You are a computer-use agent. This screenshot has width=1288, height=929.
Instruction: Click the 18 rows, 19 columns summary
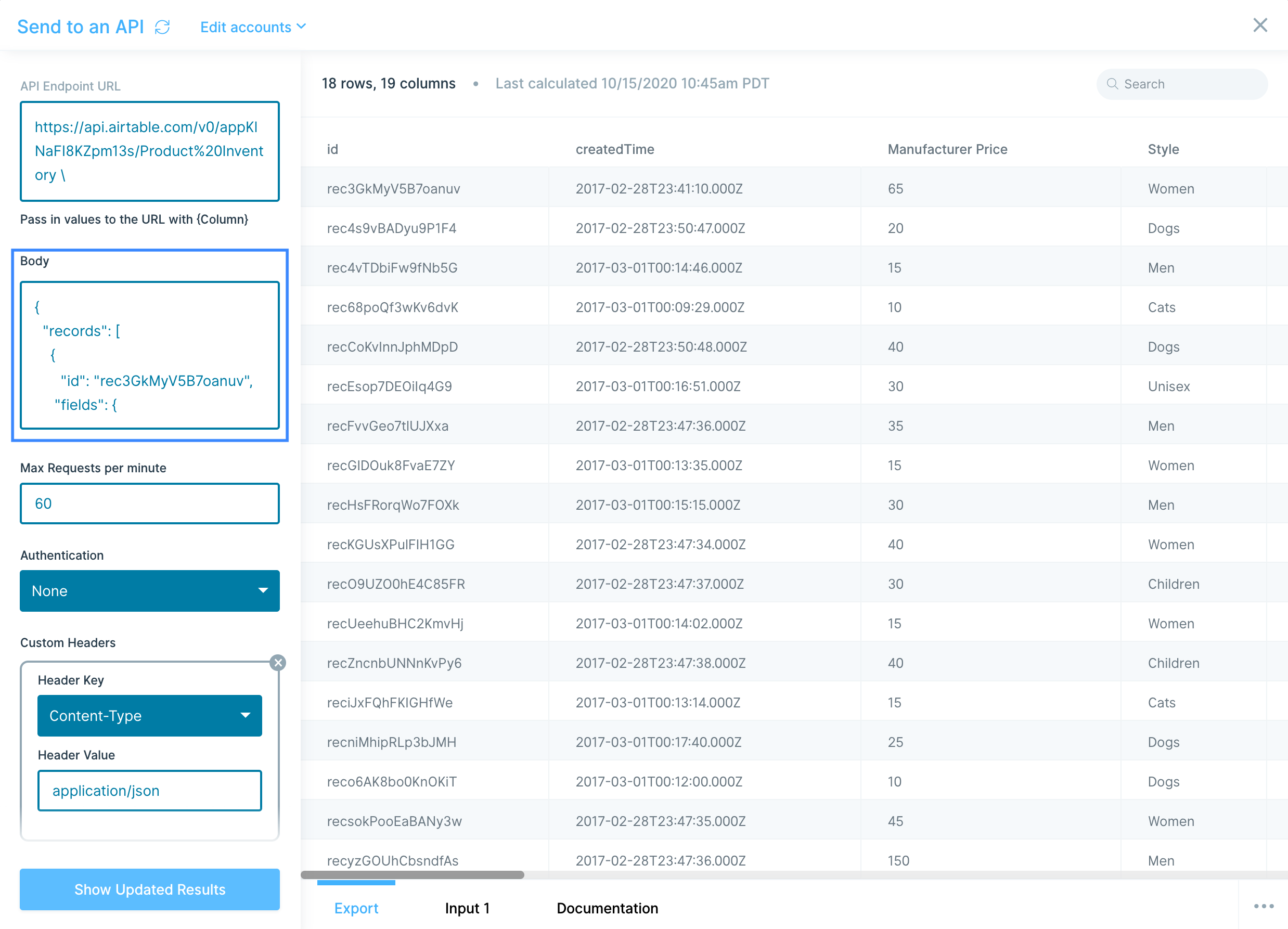point(389,83)
